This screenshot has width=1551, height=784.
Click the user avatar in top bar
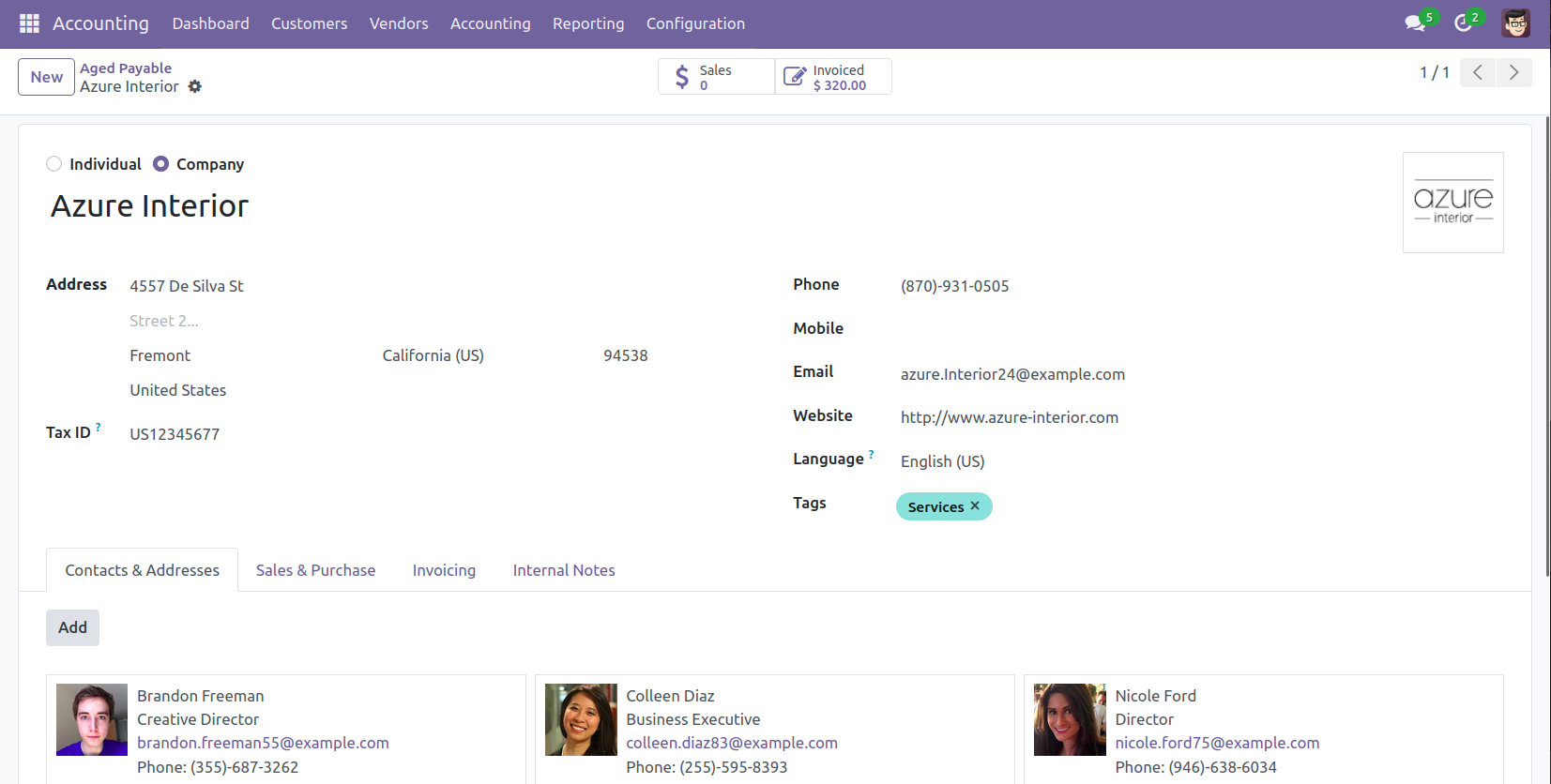(1515, 23)
